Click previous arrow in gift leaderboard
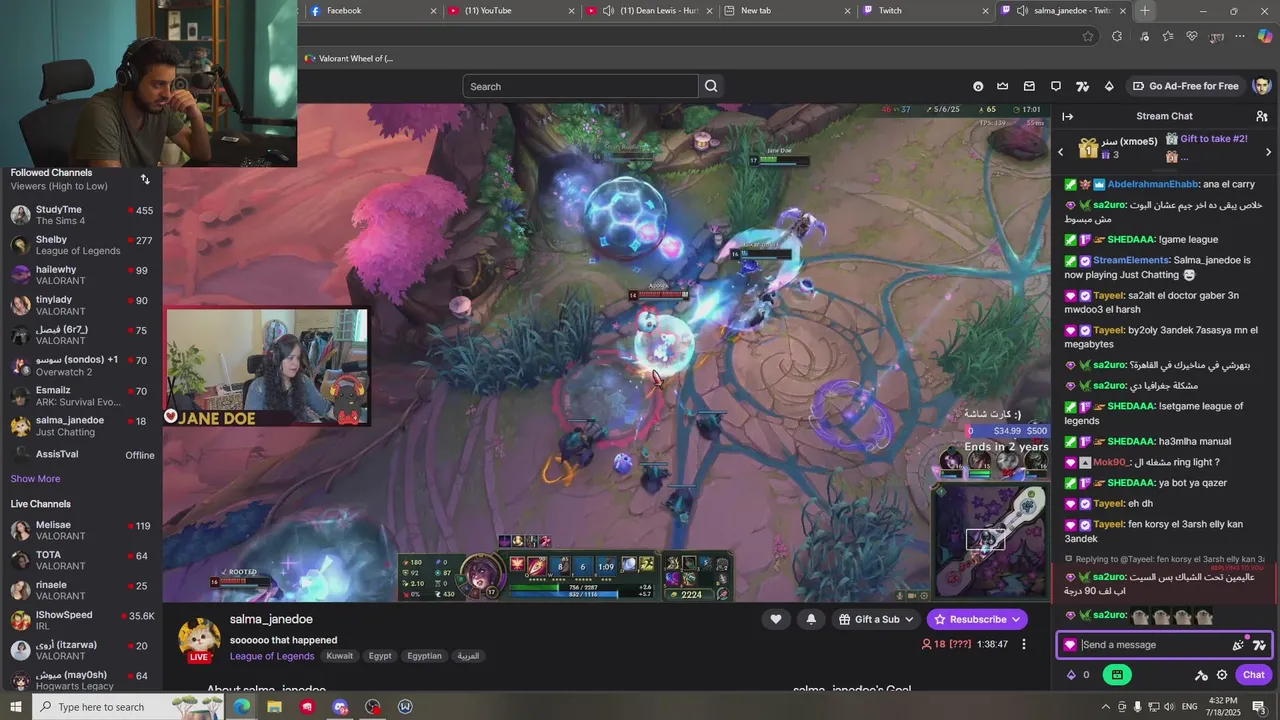The image size is (1280, 720). coord(1061,152)
